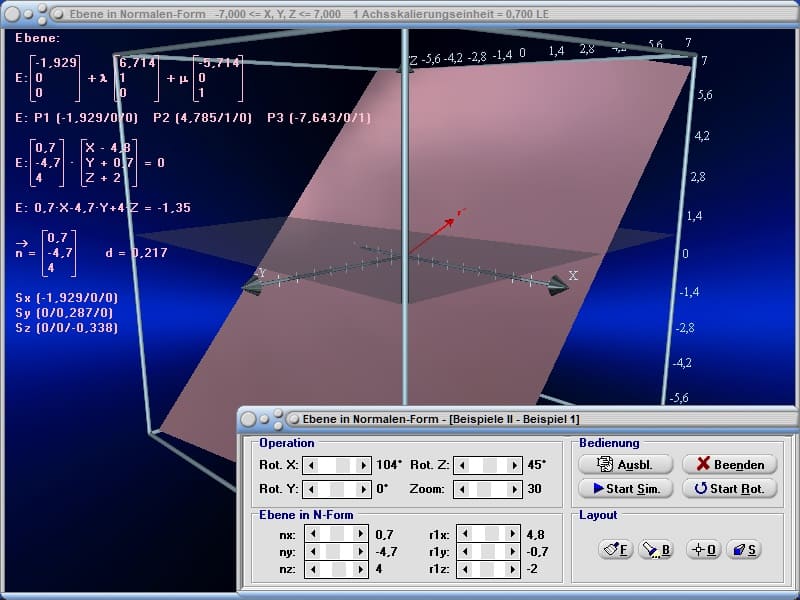Viewport: 800px width, 600px height.
Task: Click the Zoom slider thumb
Action: coord(484,489)
